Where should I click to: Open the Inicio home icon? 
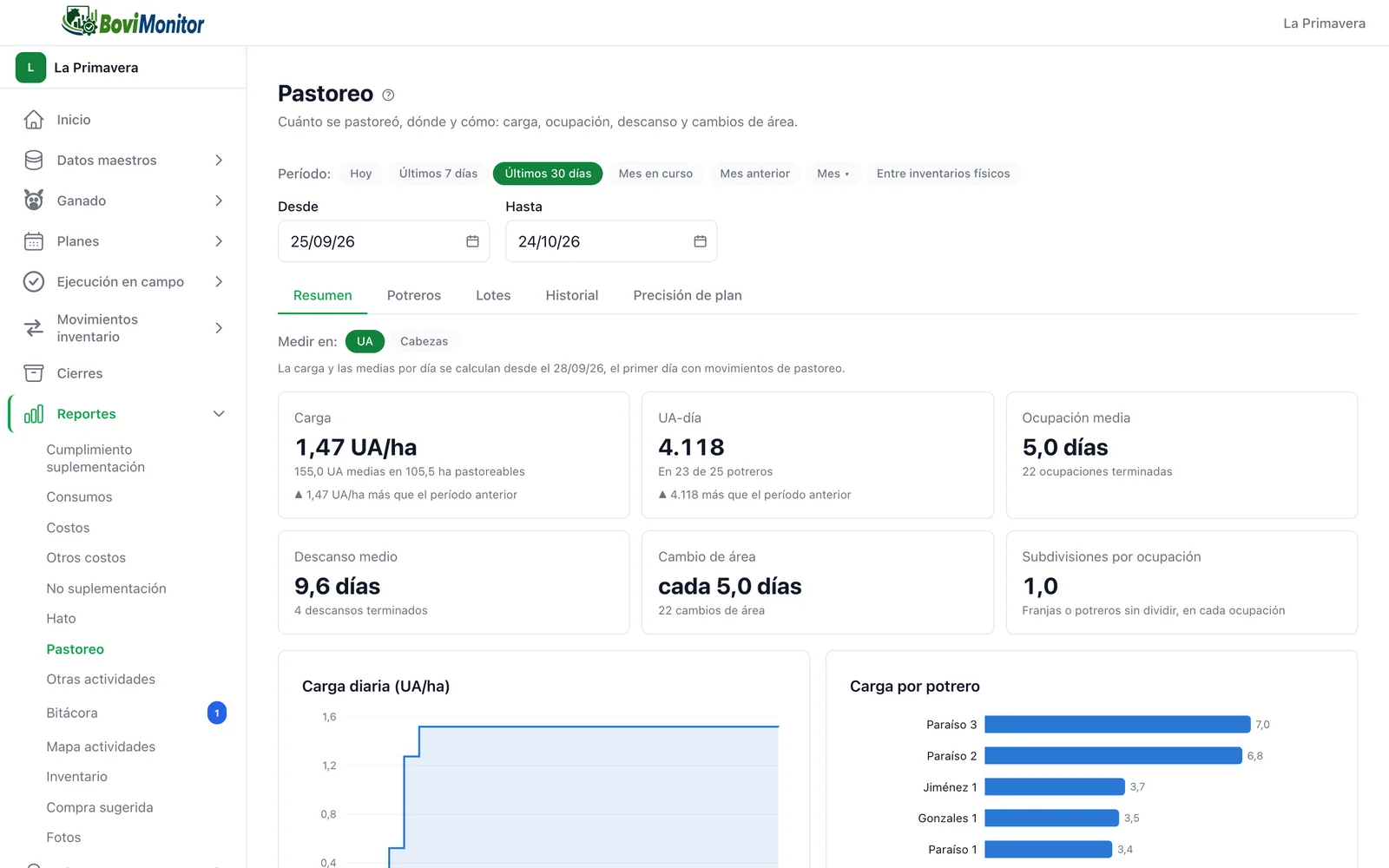click(34, 120)
